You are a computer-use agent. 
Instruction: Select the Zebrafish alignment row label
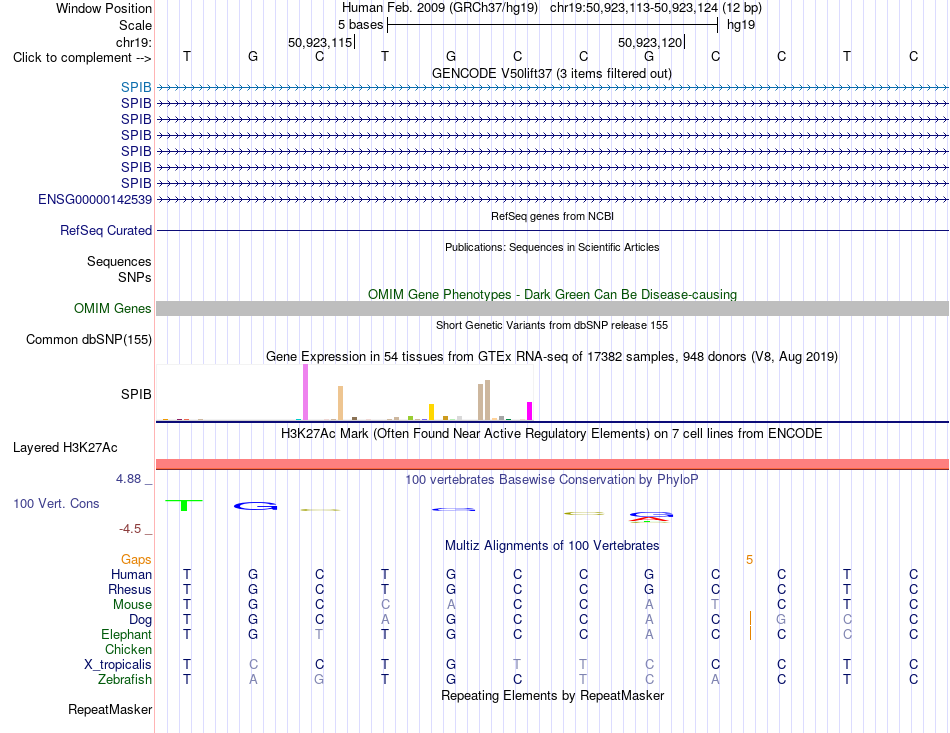[x=125, y=680]
